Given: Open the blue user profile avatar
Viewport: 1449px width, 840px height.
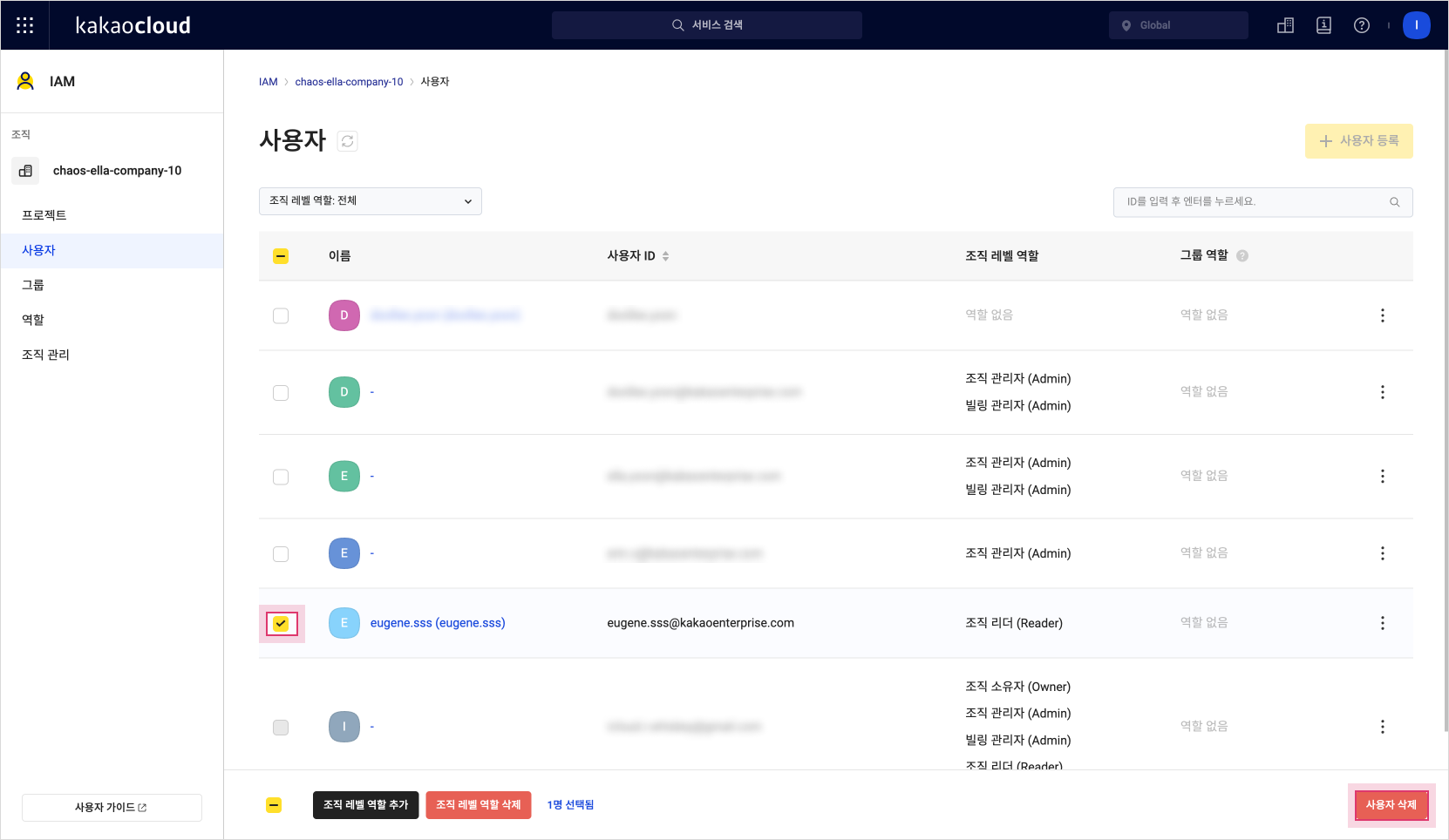Looking at the screenshot, I should pyautogui.click(x=1417, y=25).
